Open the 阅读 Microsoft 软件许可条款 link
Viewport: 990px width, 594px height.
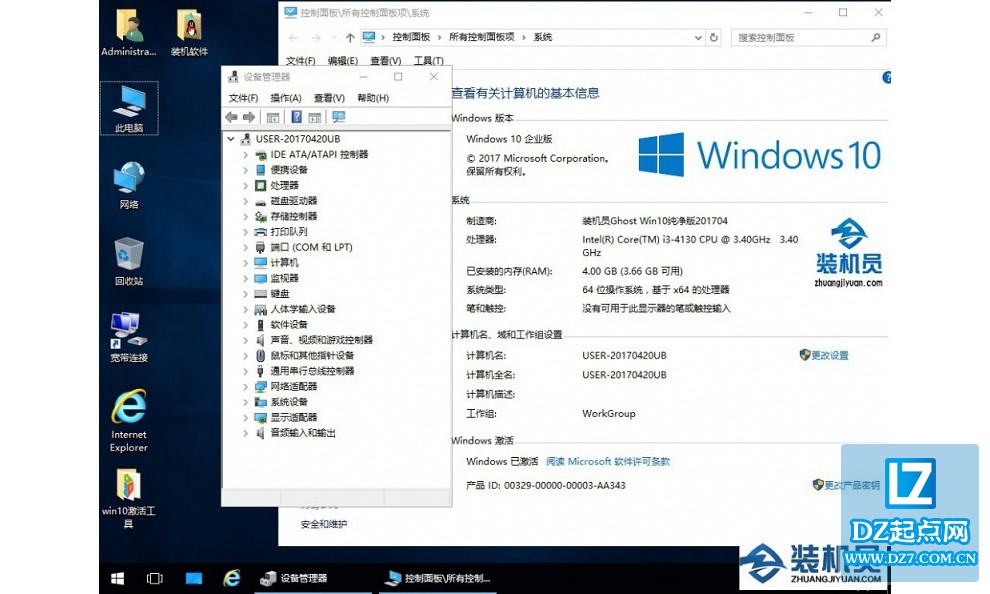pyautogui.click(x=607, y=462)
